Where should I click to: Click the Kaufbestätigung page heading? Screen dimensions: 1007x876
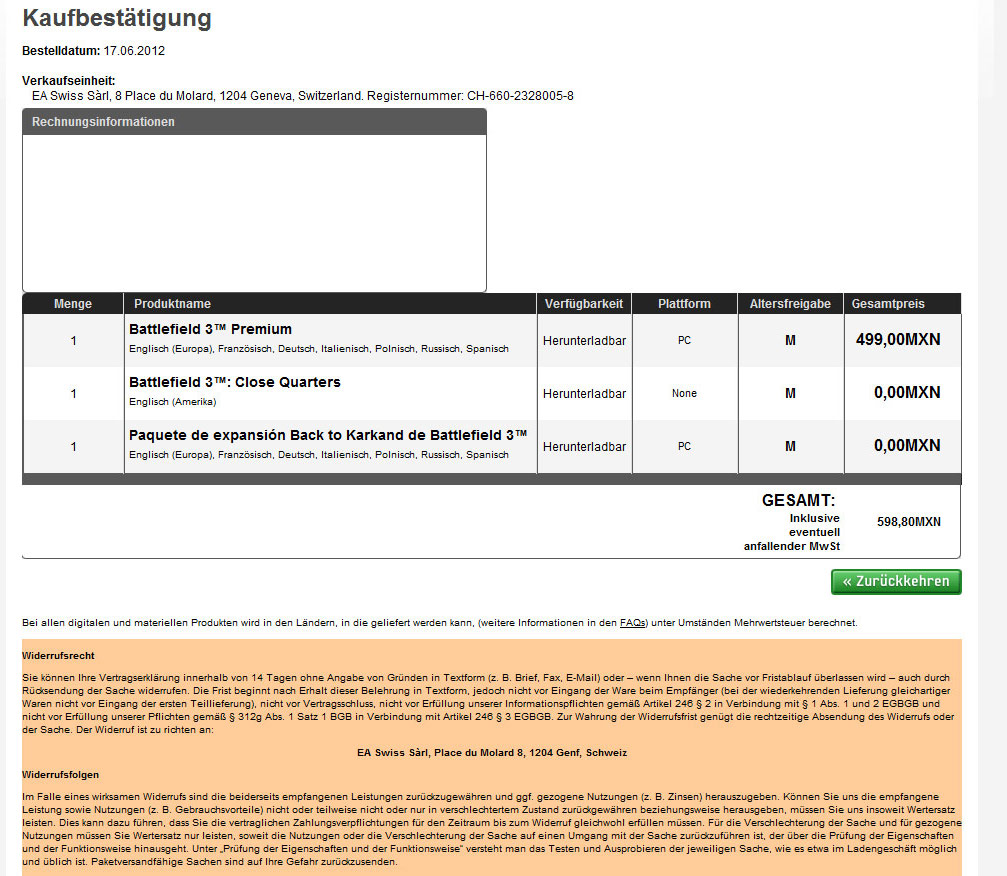tap(117, 18)
